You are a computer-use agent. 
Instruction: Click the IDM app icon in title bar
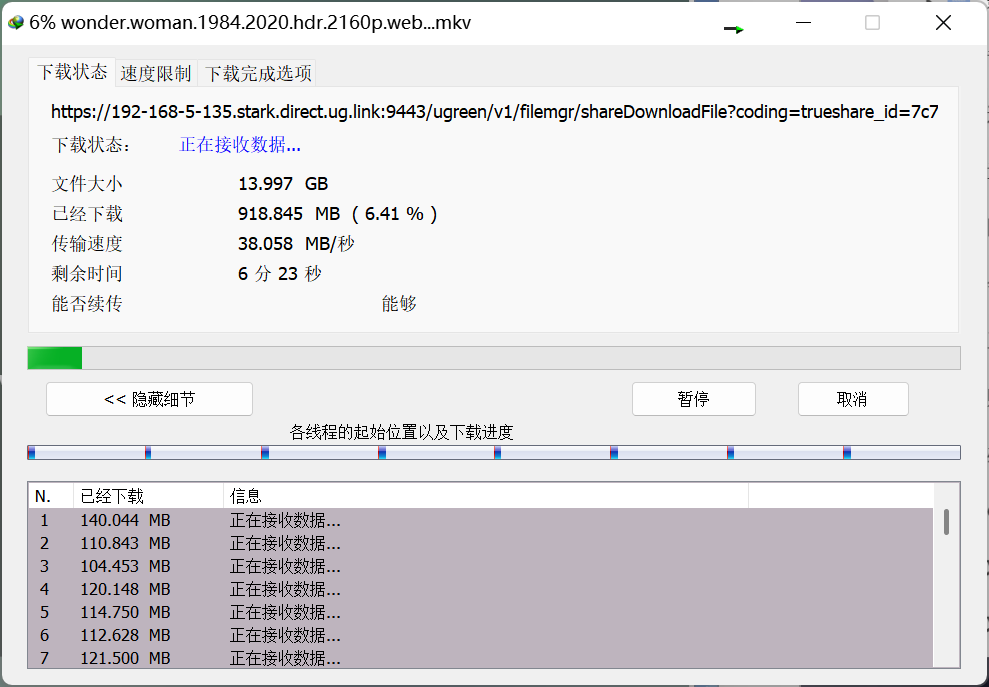[16, 23]
